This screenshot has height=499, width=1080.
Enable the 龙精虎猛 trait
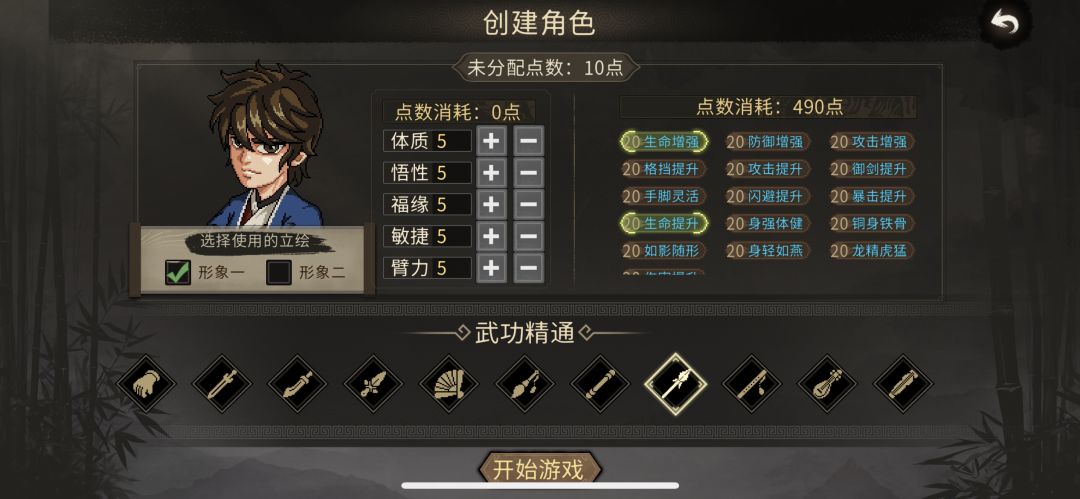coord(872,250)
